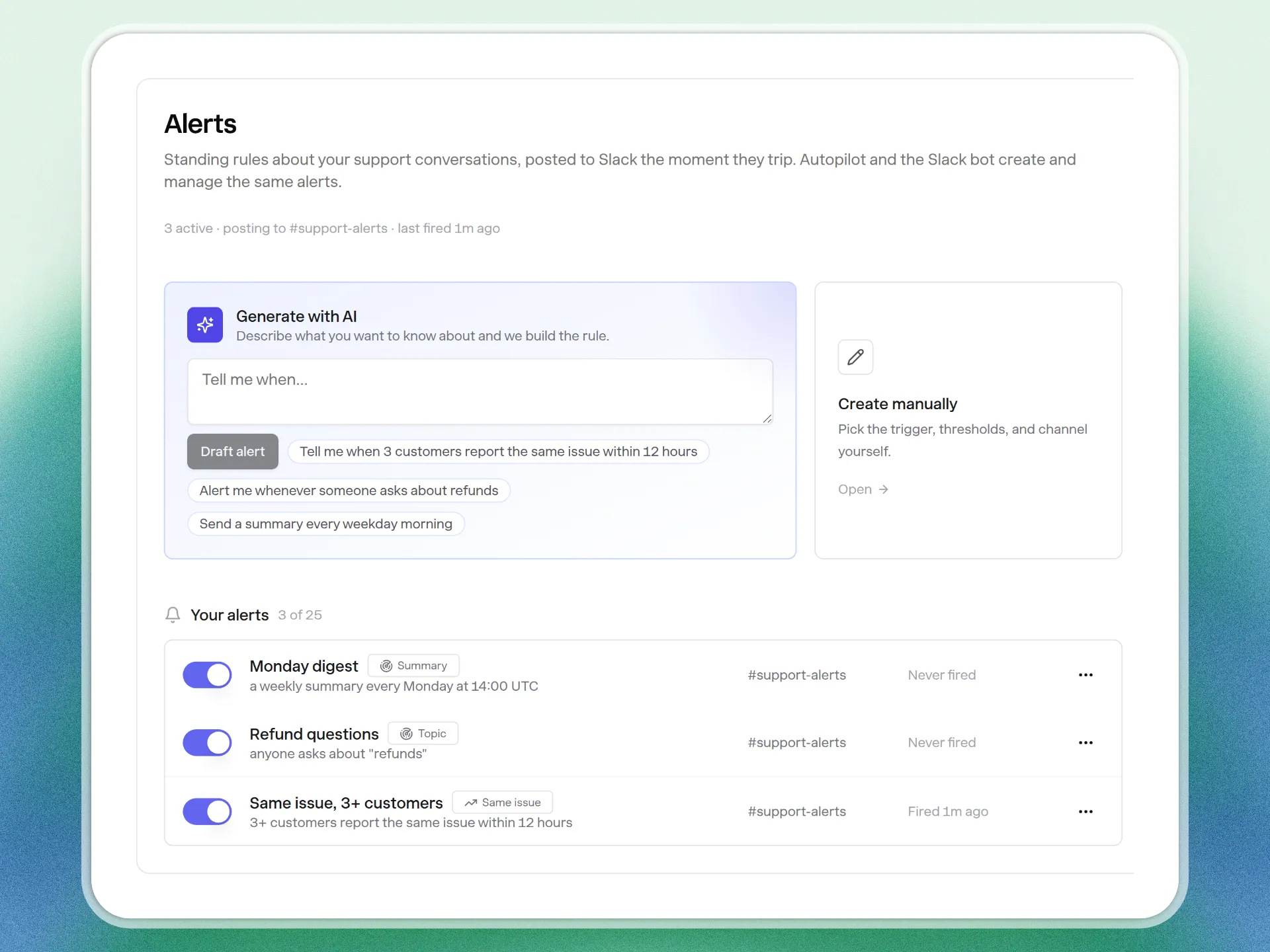The width and height of the screenshot is (1270, 952).
Task: Click '#support-alerts' in the Monday digest row
Action: 797,675
